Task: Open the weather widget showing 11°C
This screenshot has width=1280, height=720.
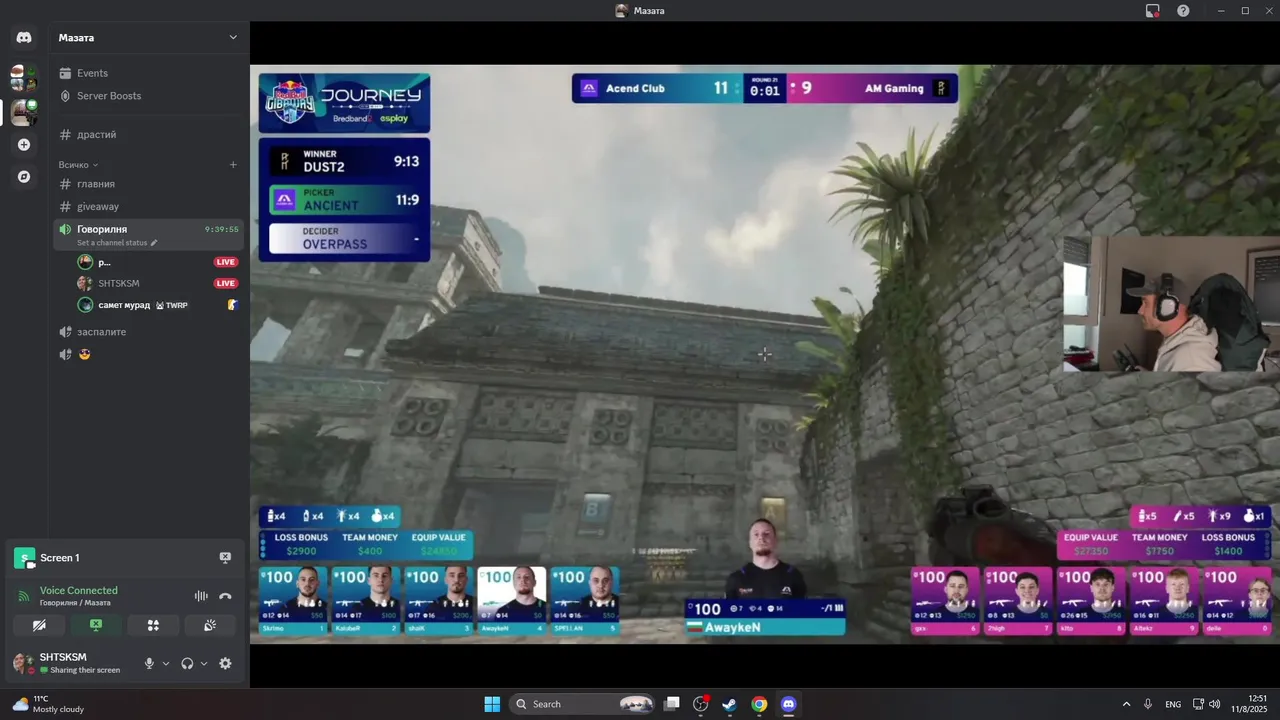Action: pyautogui.click(x=48, y=704)
